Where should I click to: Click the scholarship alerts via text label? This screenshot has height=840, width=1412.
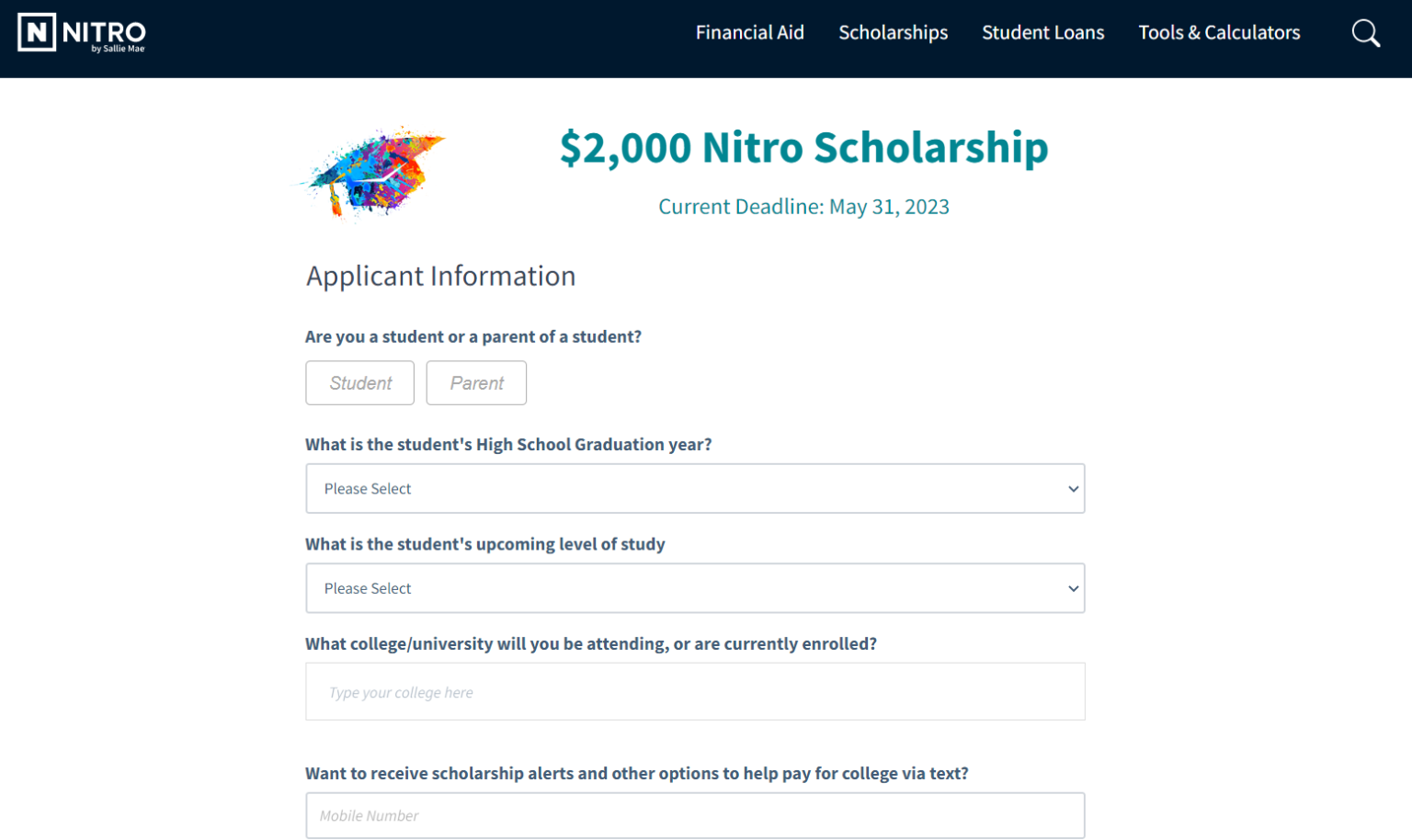(636, 774)
